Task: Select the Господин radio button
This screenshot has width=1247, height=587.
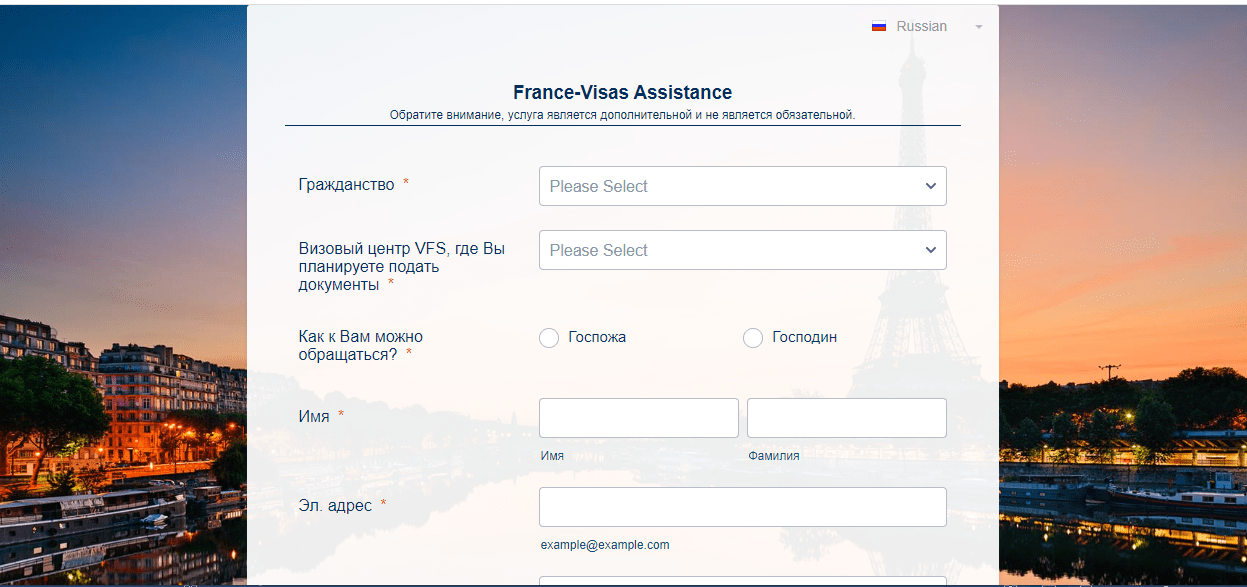Action: point(753,338)
